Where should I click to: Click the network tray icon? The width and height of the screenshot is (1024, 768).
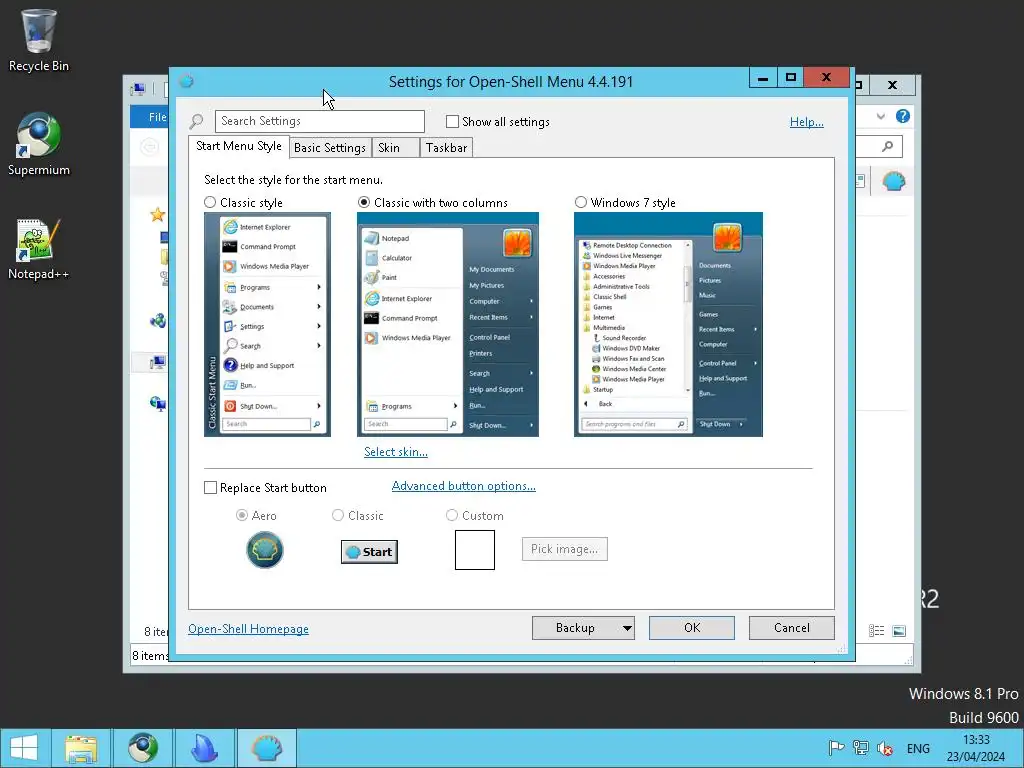861,748
